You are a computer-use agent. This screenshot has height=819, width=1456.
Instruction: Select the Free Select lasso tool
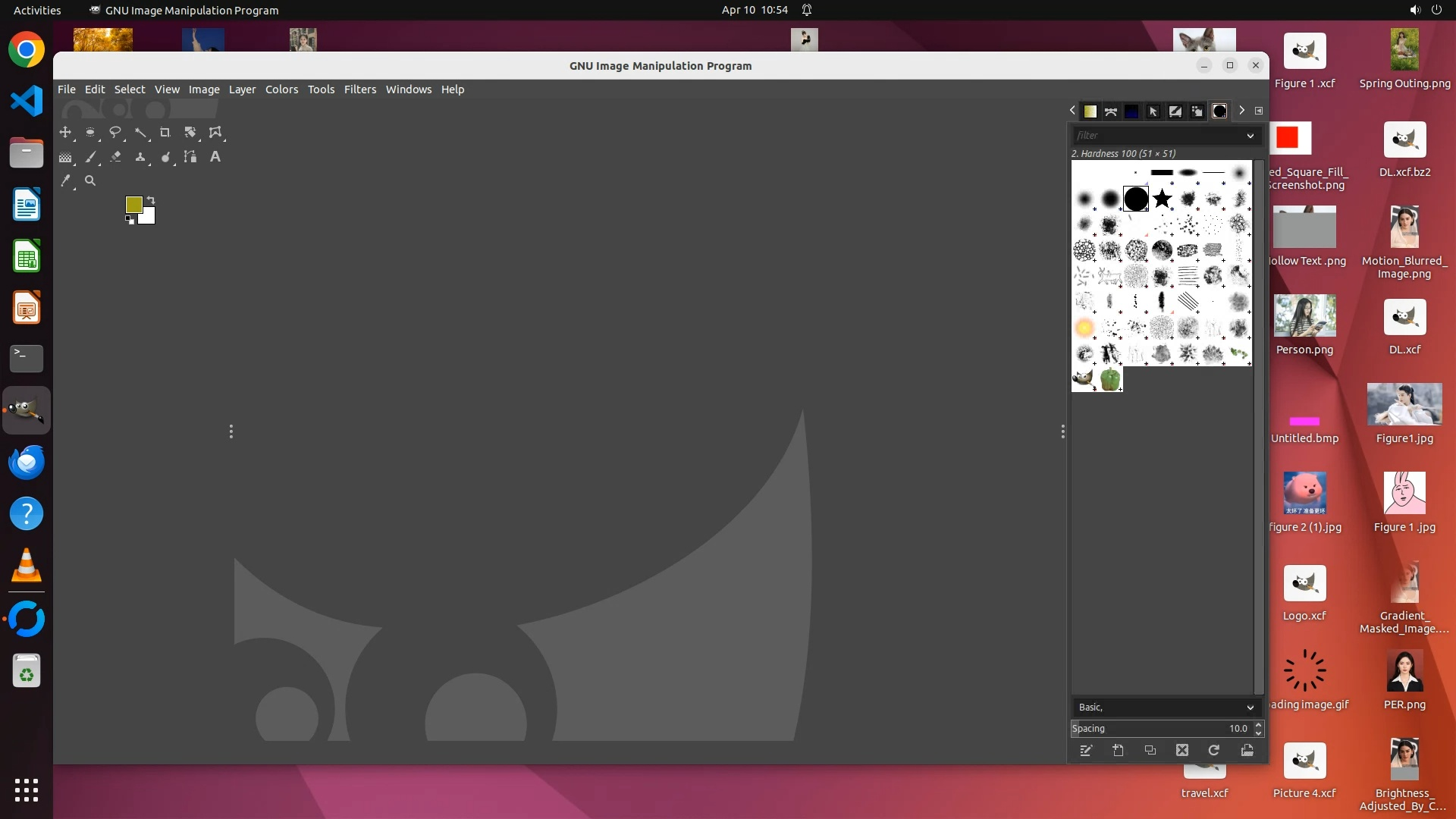click(x=115, y=132)
